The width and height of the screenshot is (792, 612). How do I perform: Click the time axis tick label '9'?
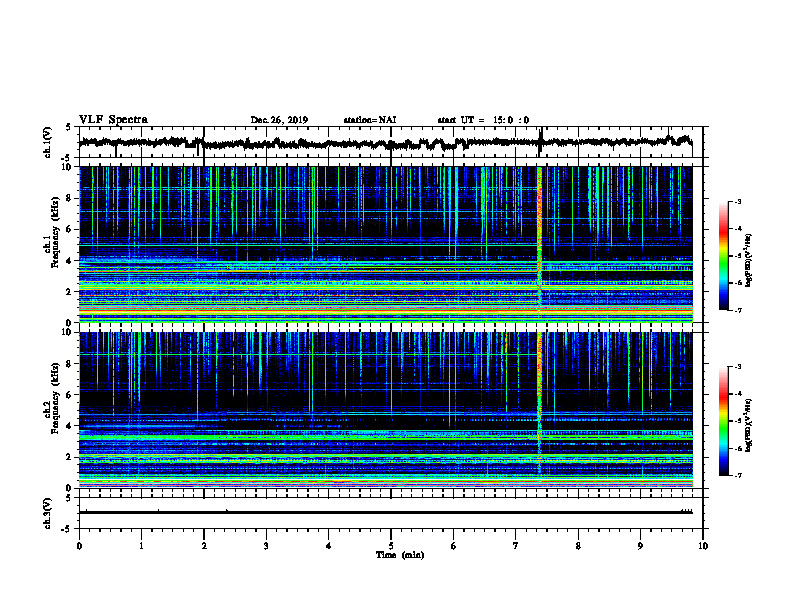[x=640, y=546]
